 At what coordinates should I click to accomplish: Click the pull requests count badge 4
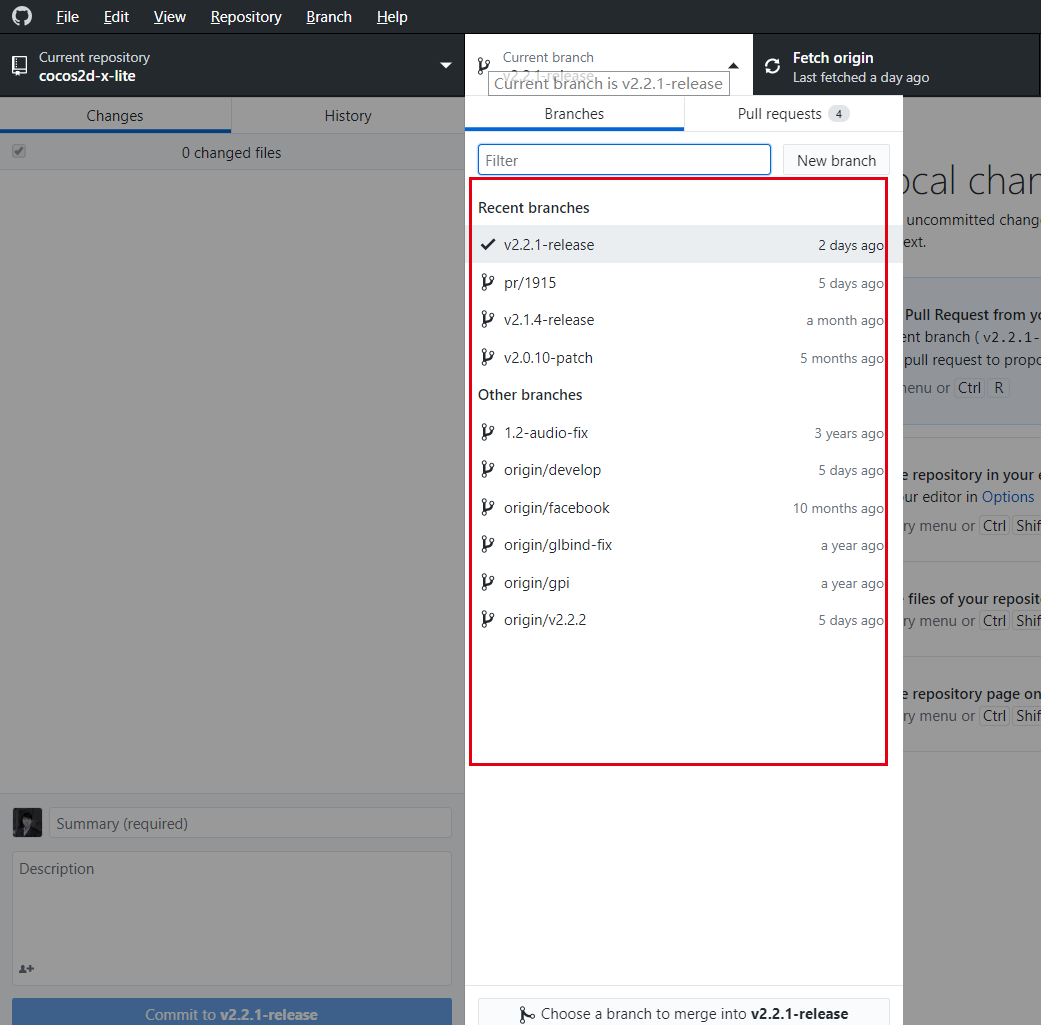coord(839,114)
